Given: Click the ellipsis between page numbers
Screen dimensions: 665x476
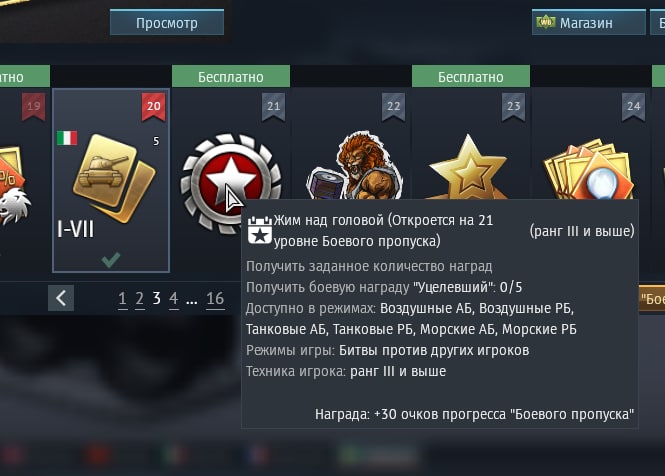Looking at the screenshot, I should (x=192, y=301).
